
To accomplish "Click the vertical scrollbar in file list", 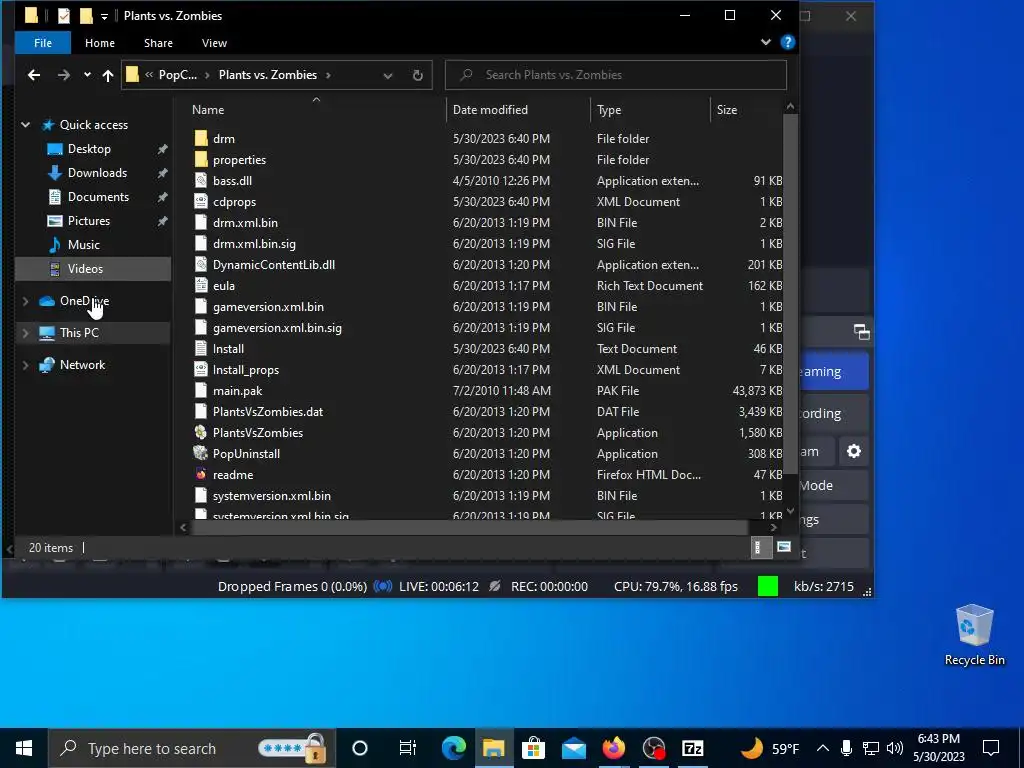I will [790, 294].
